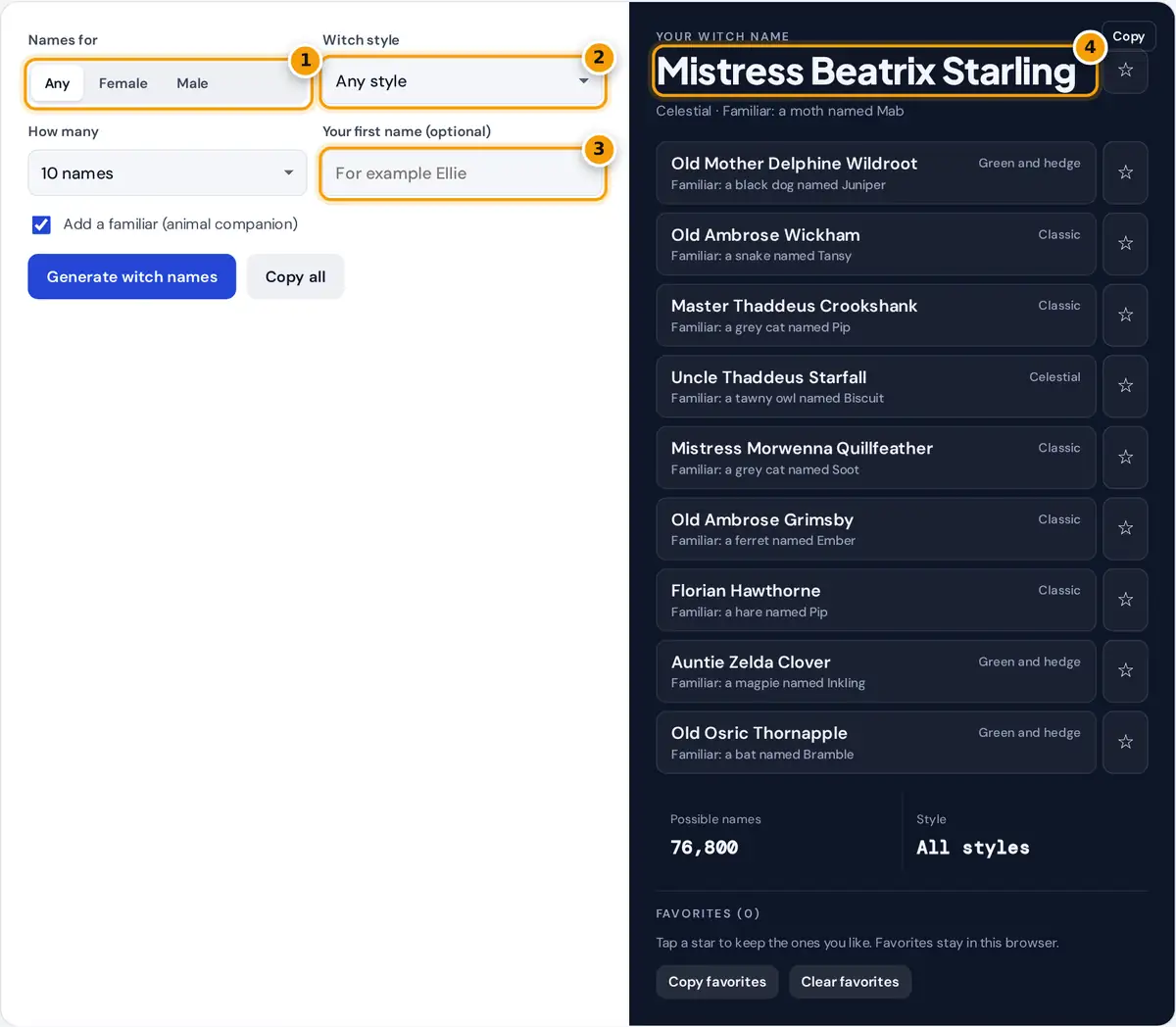Viewport: 1176px width, 1027px height.
Task: Click the Old Ambrose Wickham name
Action: [x=765, y=235]
